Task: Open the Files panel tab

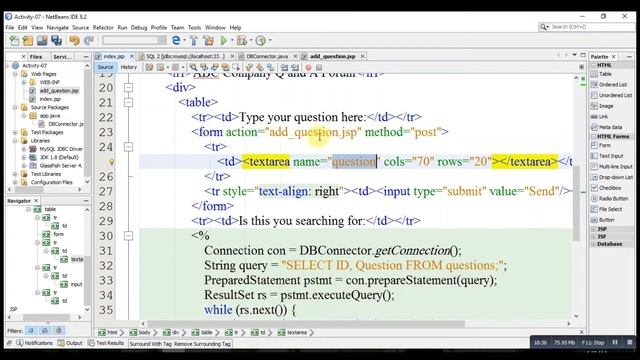Action: point(36,57)
